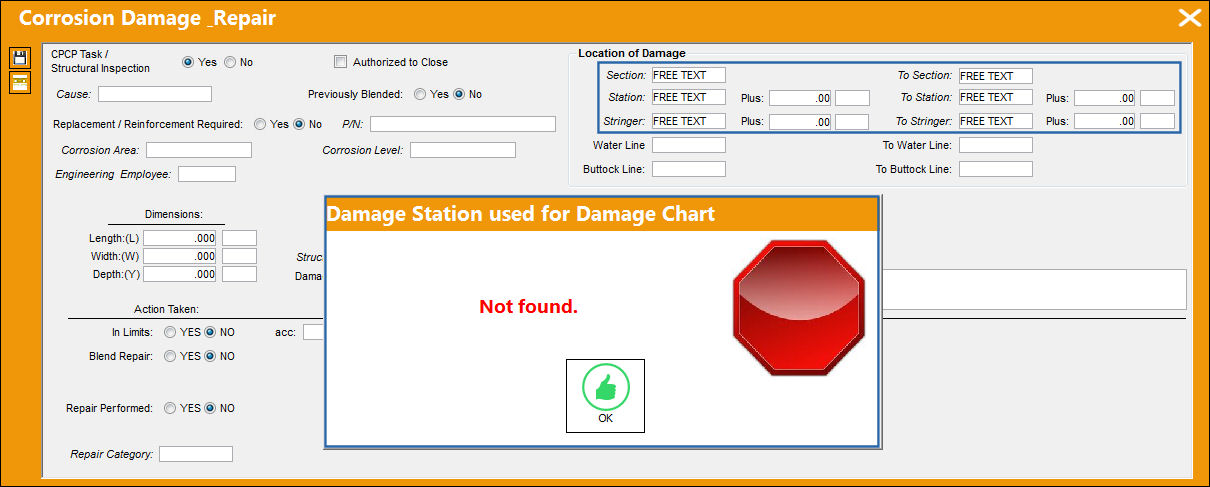The height and width of the screenshot is (487, 1210).
Task: Close the Corrosion Damage Repair window
Action: [x=1189, y=17]
